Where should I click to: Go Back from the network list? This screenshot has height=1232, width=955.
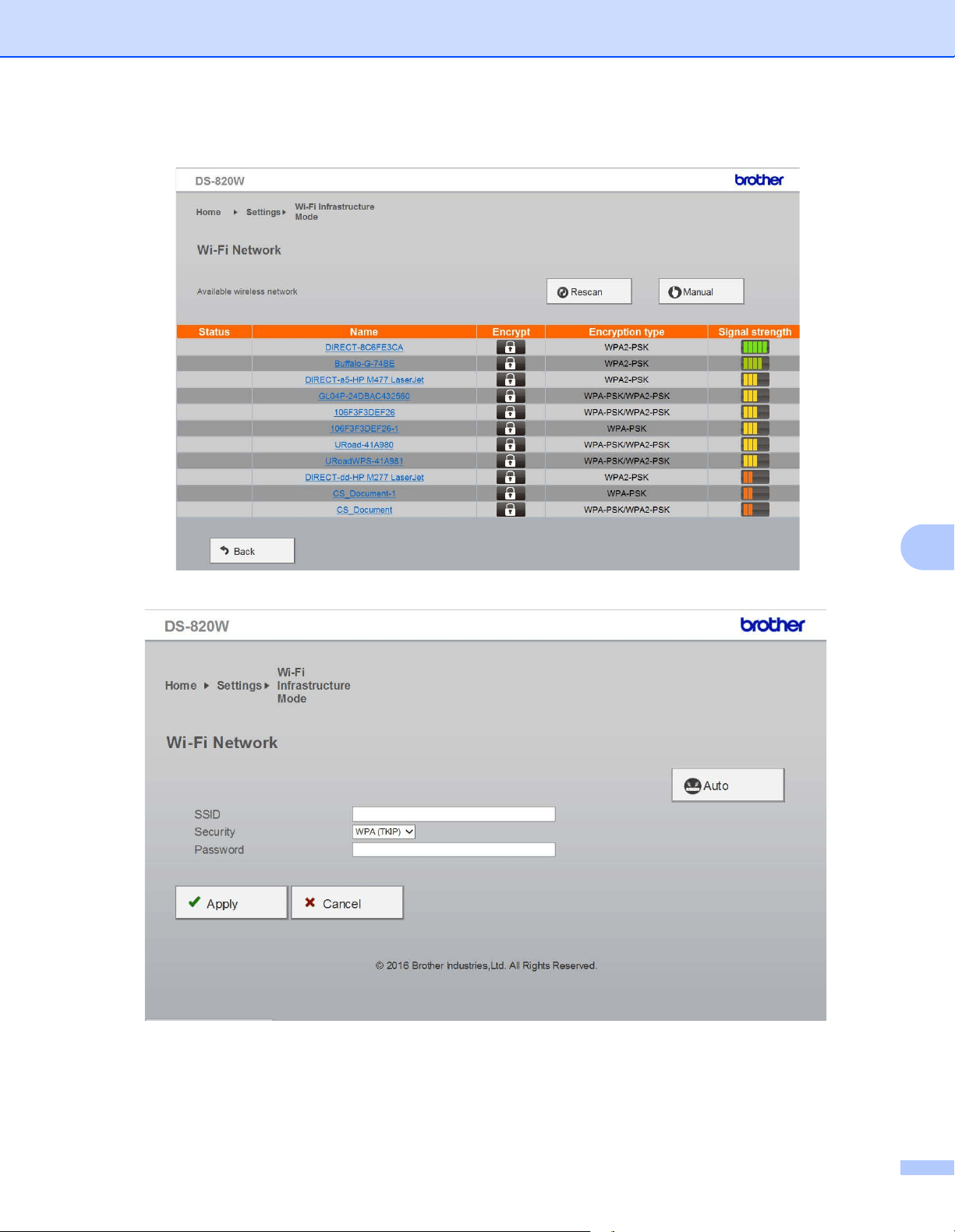coord(252,551)
